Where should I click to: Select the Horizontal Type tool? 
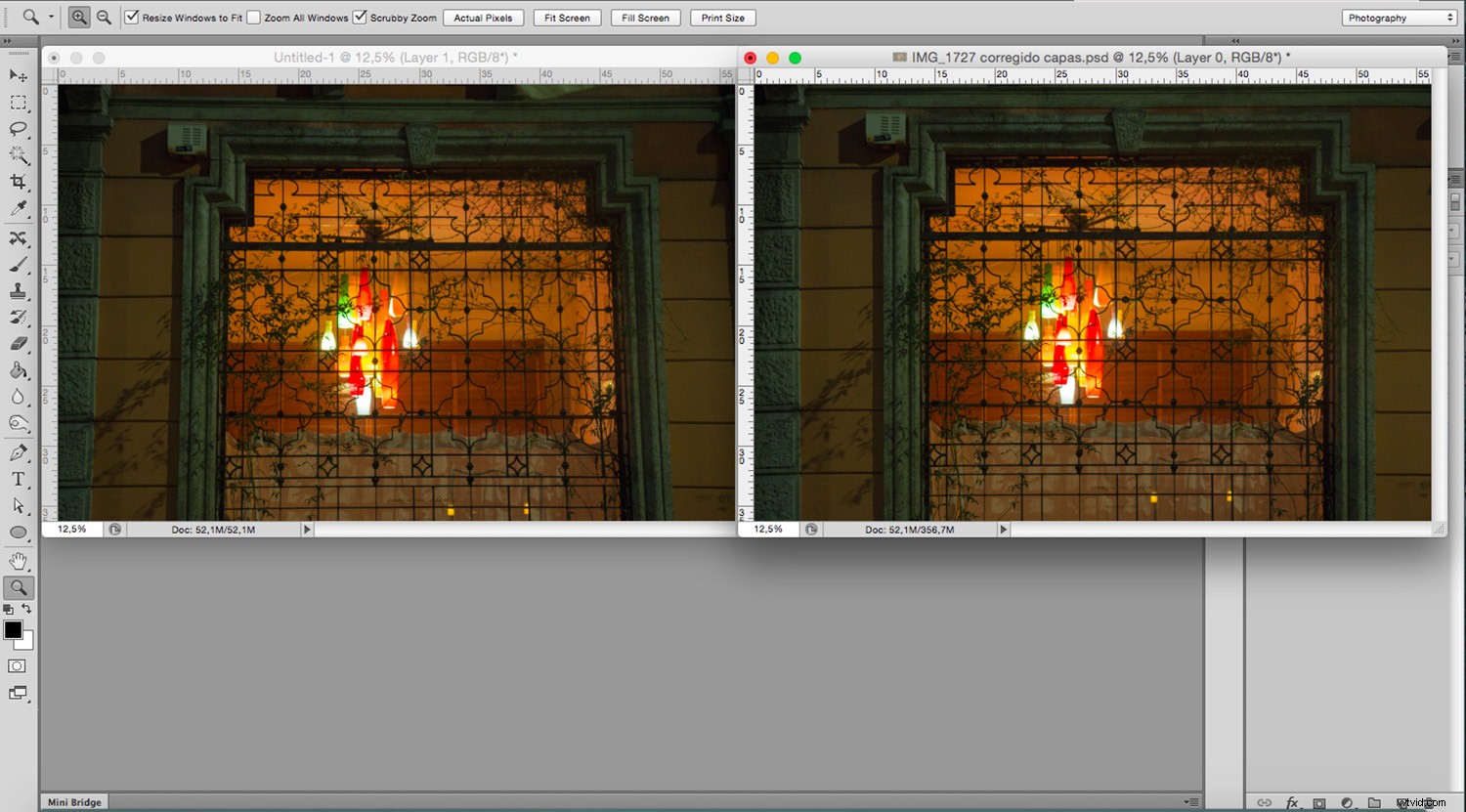(x=18, y=479)
